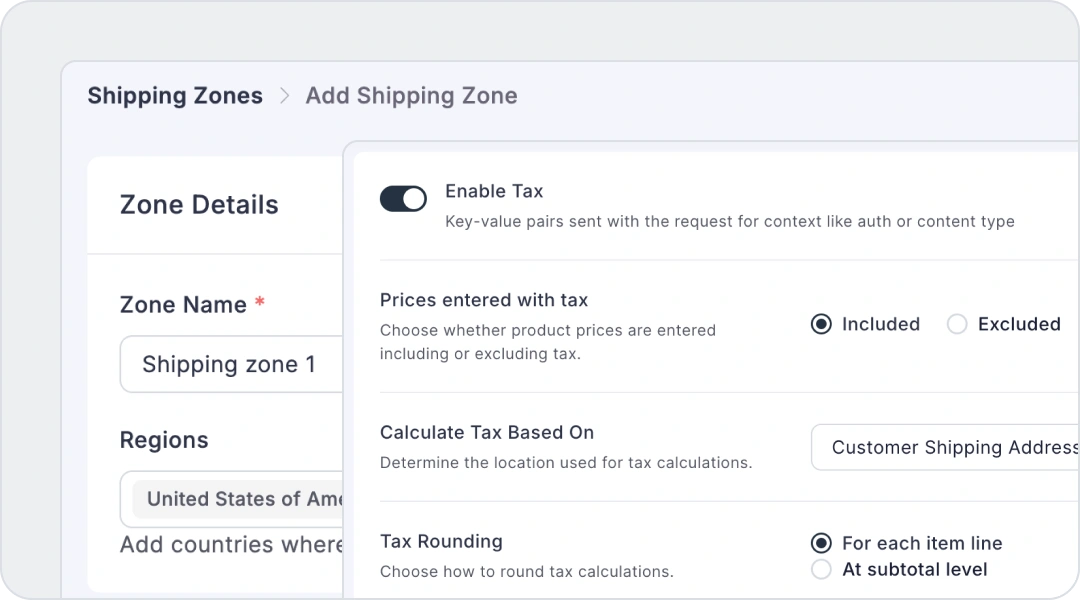Screen dimensions: 1080x600
Task: Open the Zone Details section
Action: (199, 204)
